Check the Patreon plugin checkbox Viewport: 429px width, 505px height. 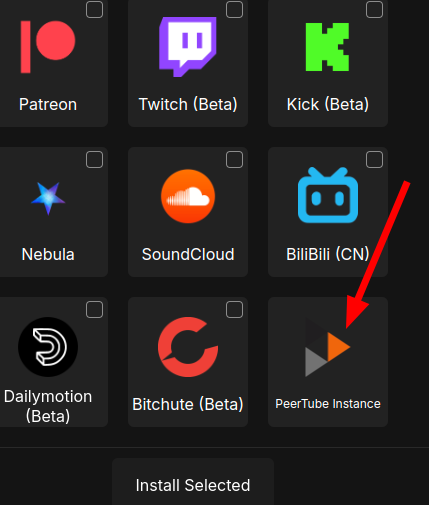click(x=94, y=10)
